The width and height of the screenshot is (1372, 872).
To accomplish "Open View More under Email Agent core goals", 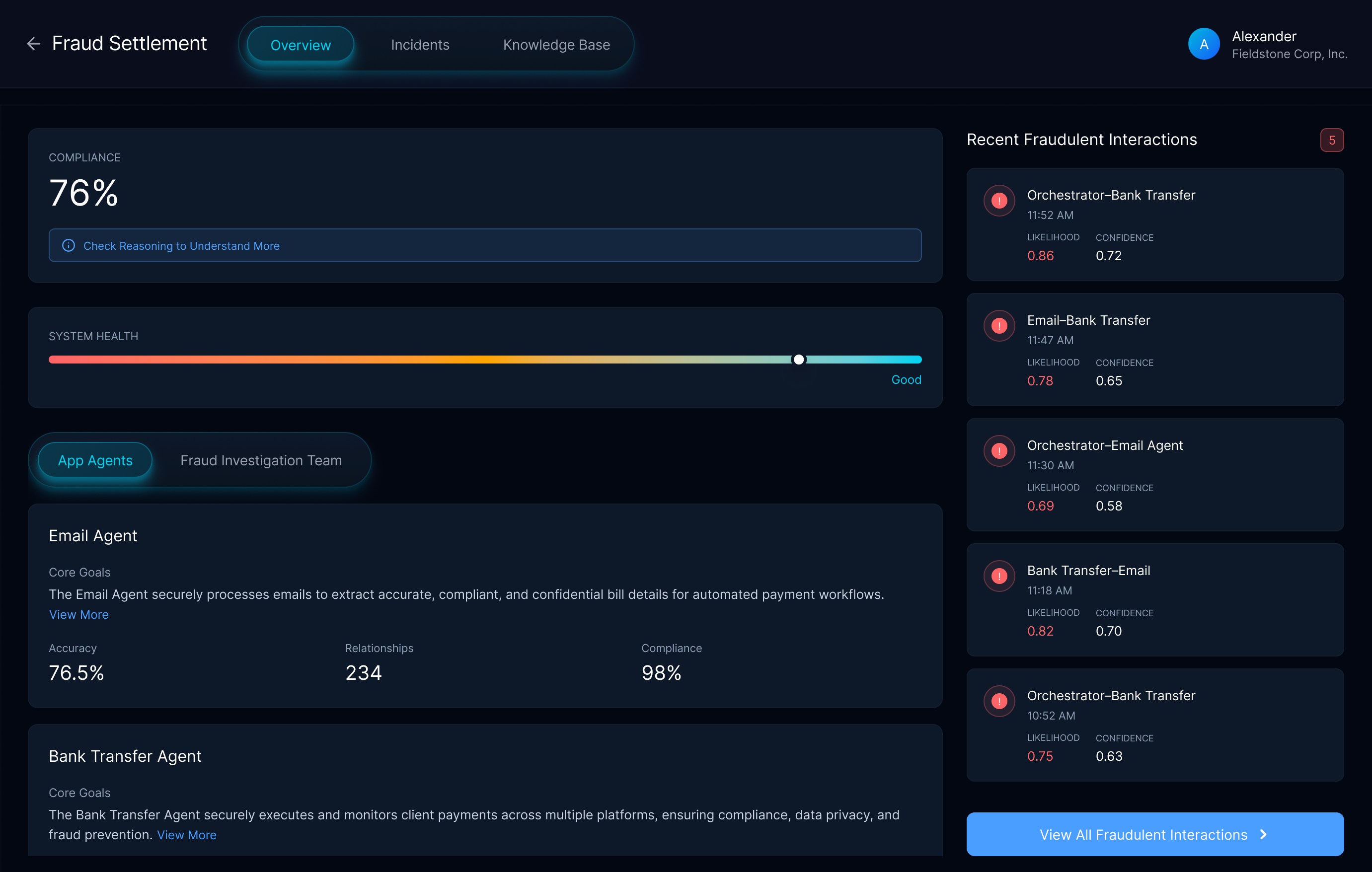I will [78, 614].
